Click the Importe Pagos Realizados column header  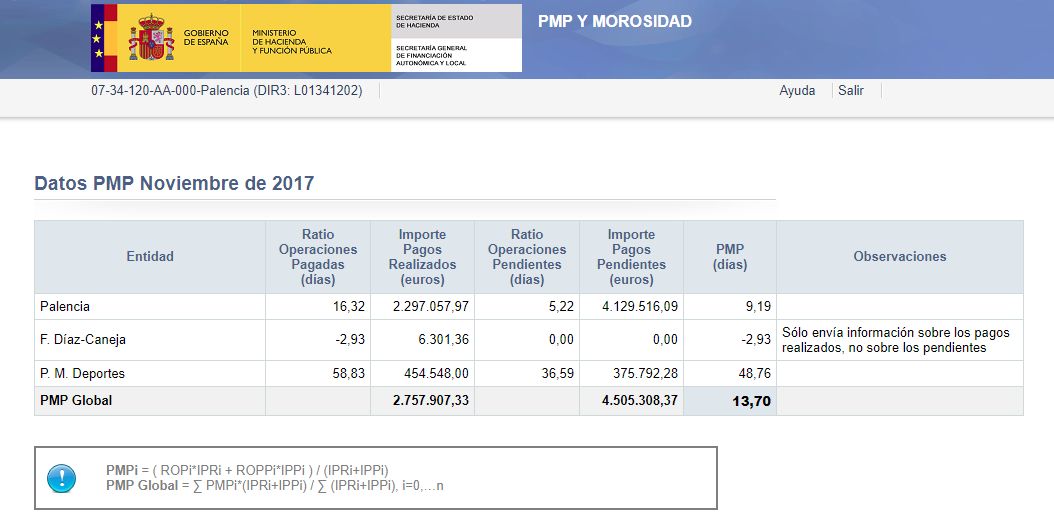coord(422,257)
